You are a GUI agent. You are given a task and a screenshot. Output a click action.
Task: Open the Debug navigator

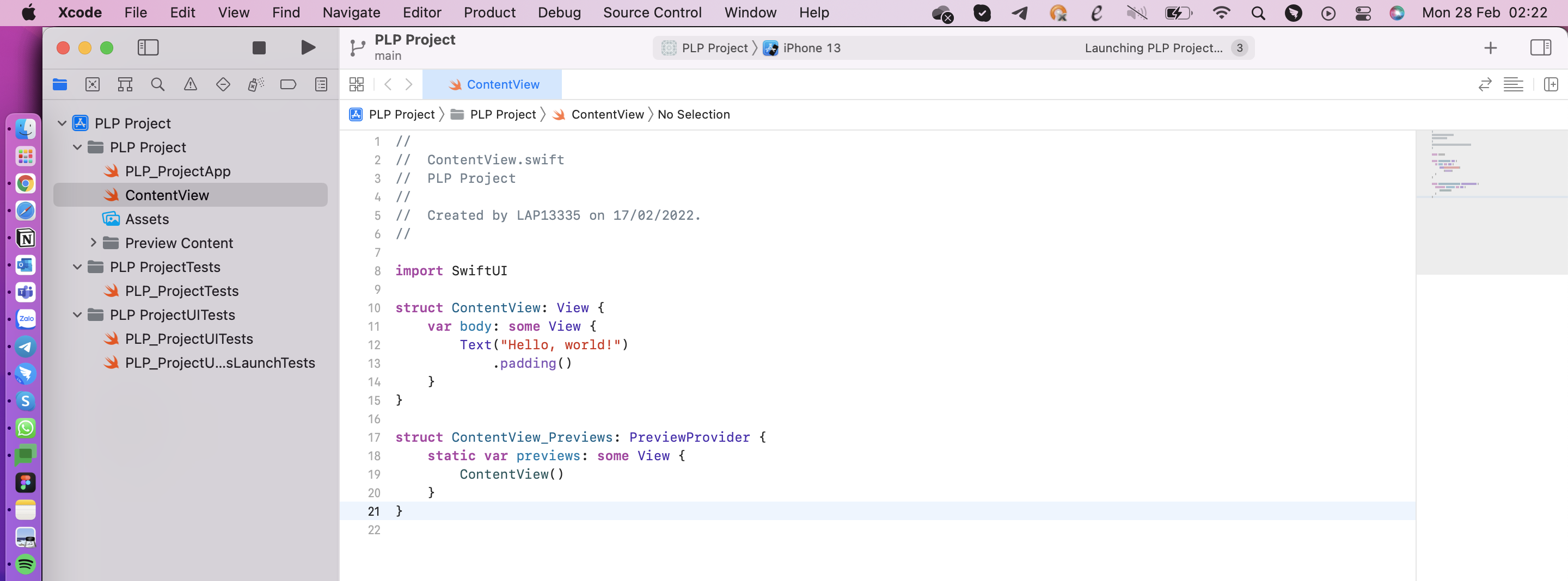coord(256,84)
